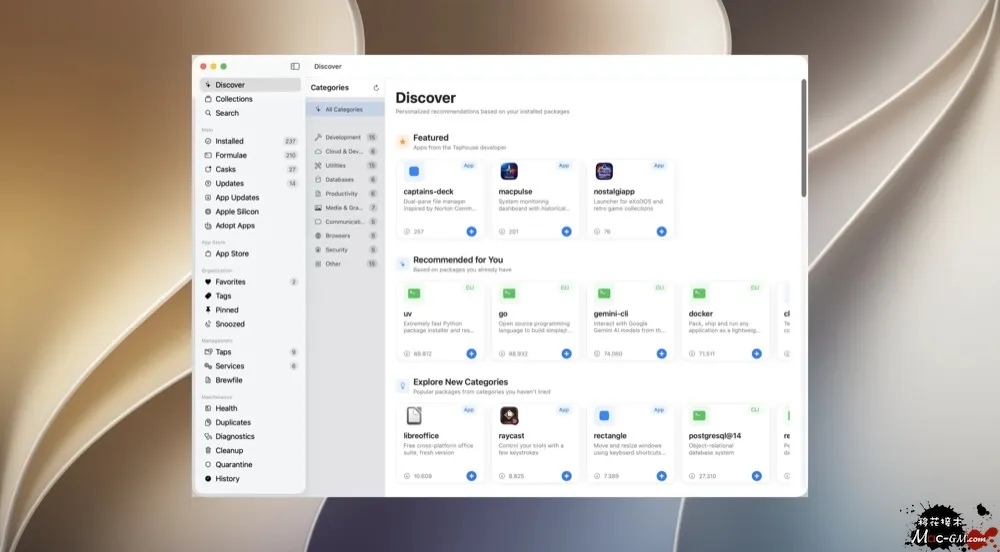The width and height of the screenshot is (1000, 552).
Task: Open Search in the sidebar
Action: coord(250,113)
